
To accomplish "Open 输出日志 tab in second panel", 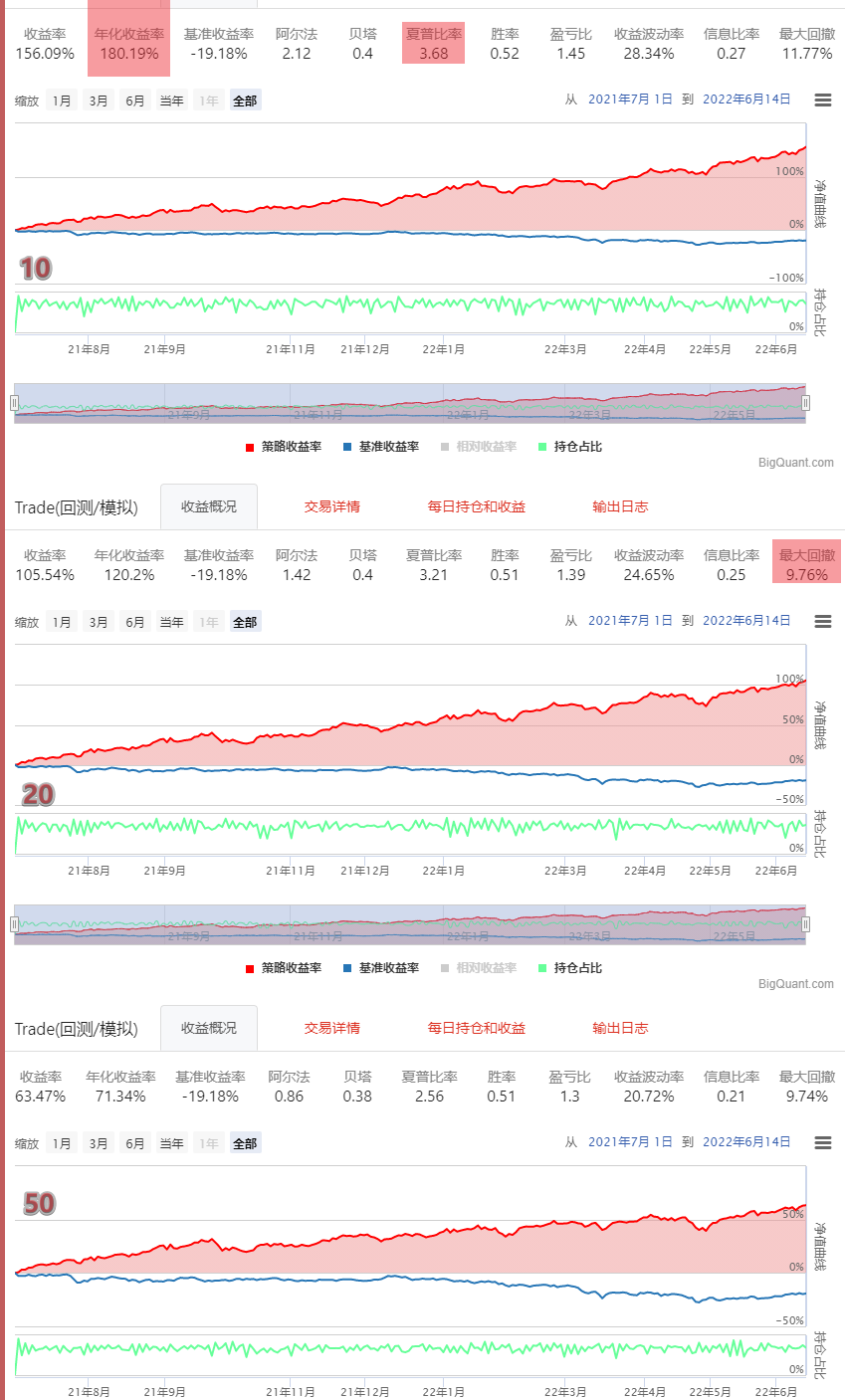I will 619,506.
